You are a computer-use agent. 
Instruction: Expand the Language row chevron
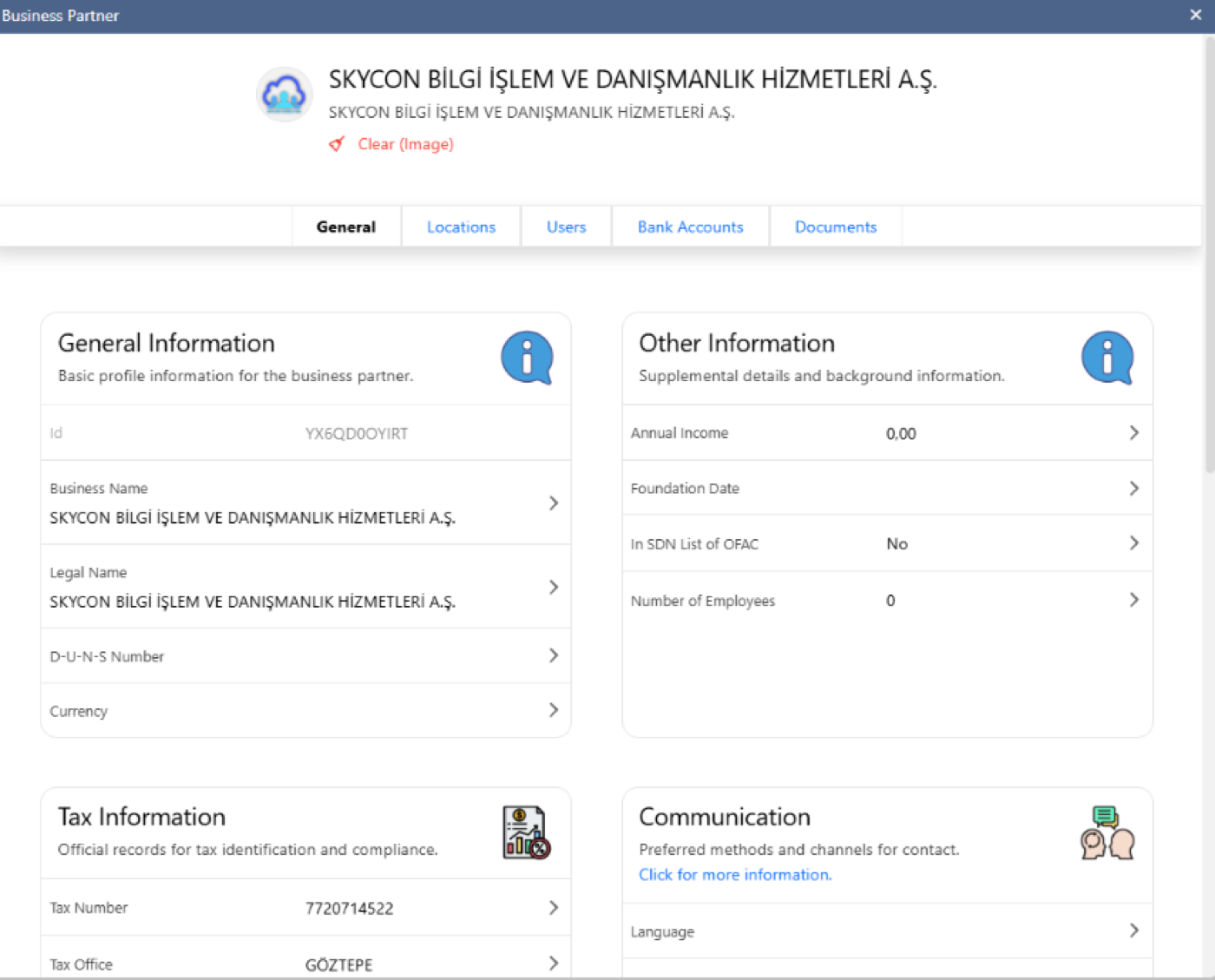click(1133, 931)
